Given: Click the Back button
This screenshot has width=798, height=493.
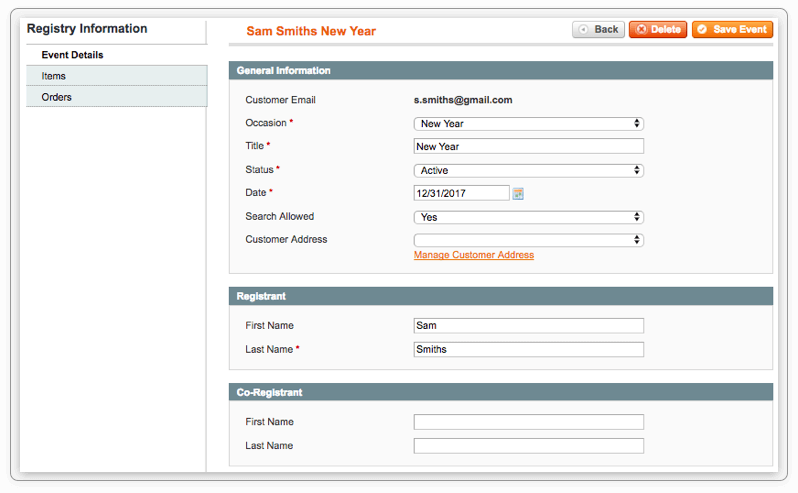Looking at the screenshot, I should [598, 30].
